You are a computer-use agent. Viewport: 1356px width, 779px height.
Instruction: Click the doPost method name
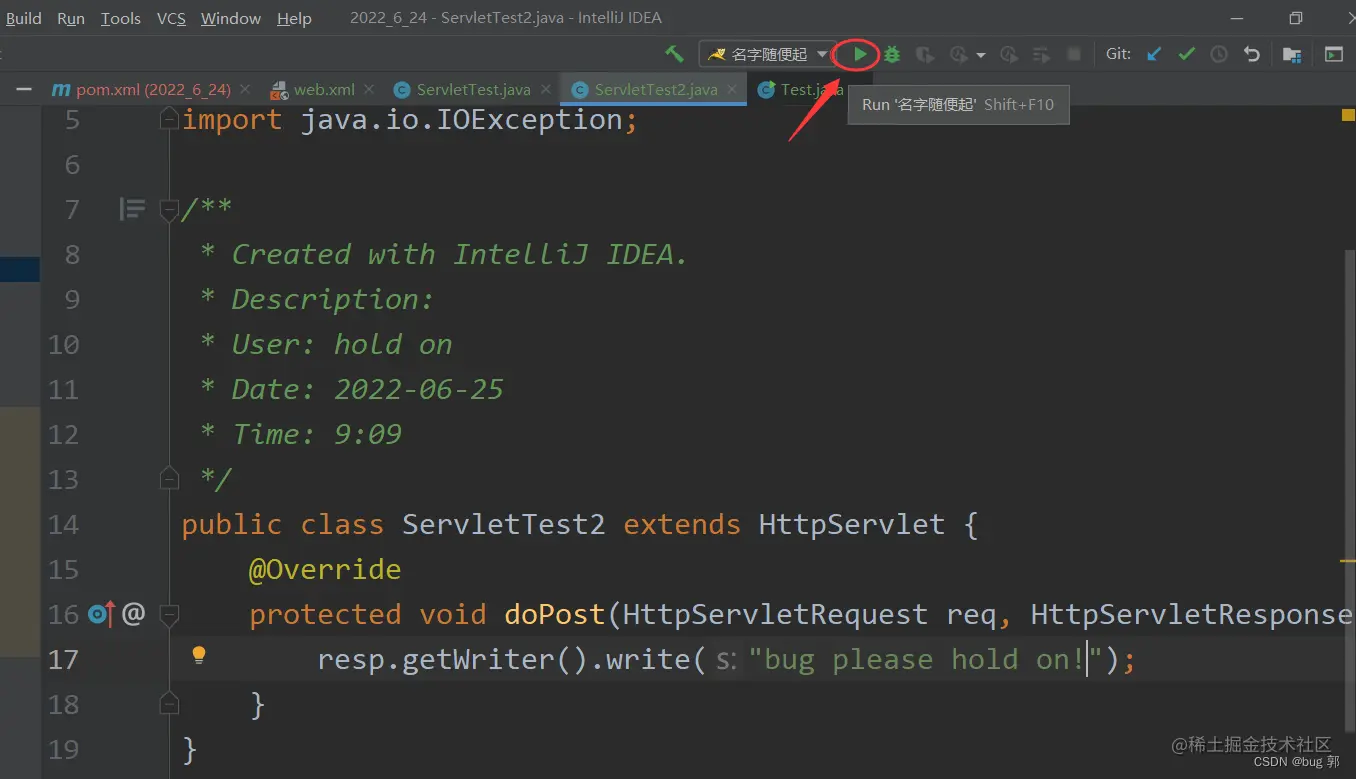tap(555, 614)
